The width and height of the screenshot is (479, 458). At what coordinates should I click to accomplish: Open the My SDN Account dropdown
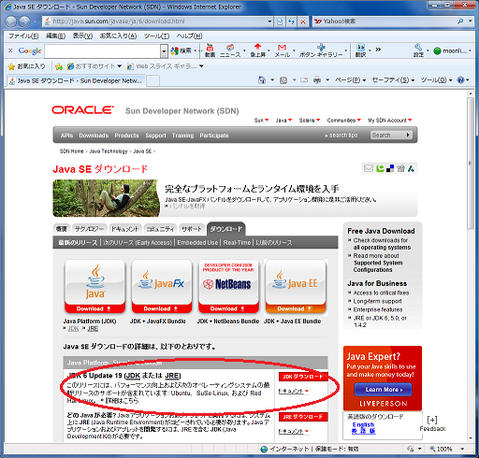point(390,120)
